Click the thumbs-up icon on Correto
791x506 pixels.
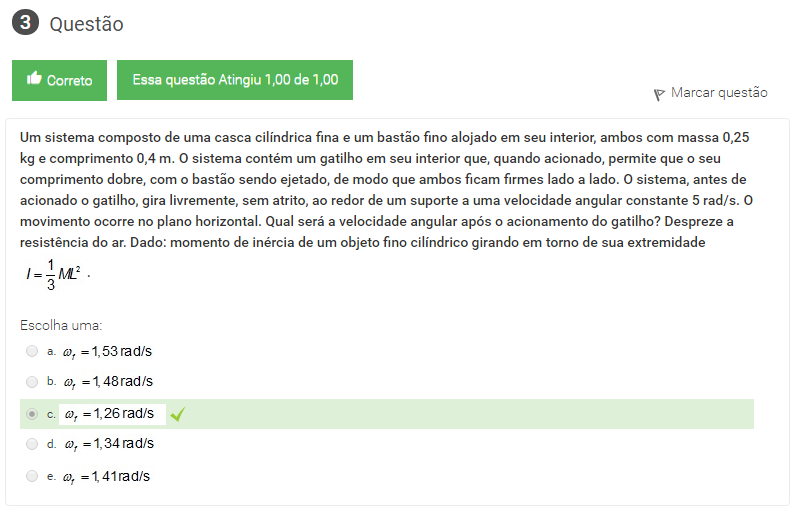click(34, 80)
